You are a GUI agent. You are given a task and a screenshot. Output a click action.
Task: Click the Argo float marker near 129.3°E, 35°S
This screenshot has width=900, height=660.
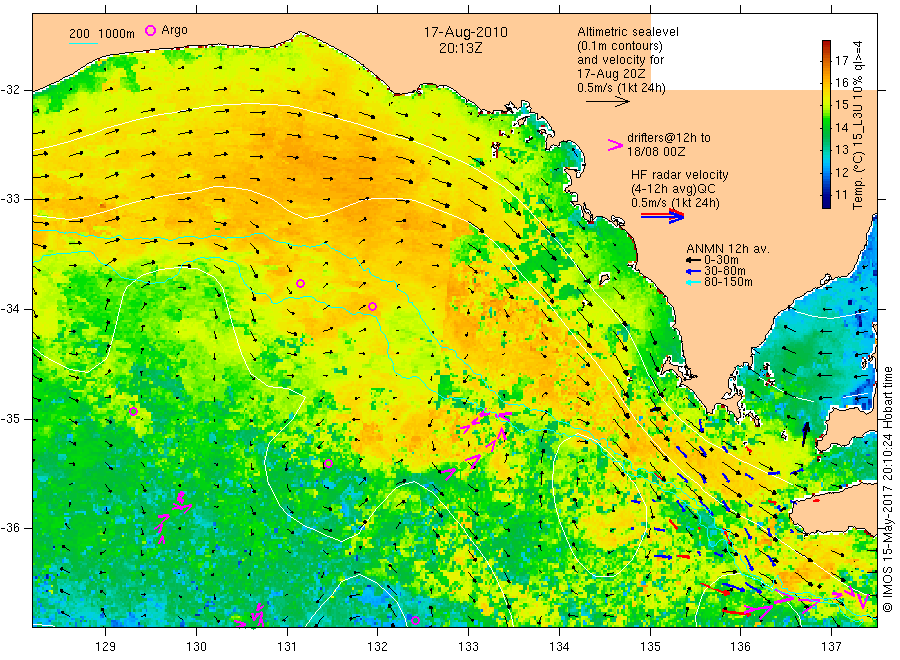tap(133, 411)
